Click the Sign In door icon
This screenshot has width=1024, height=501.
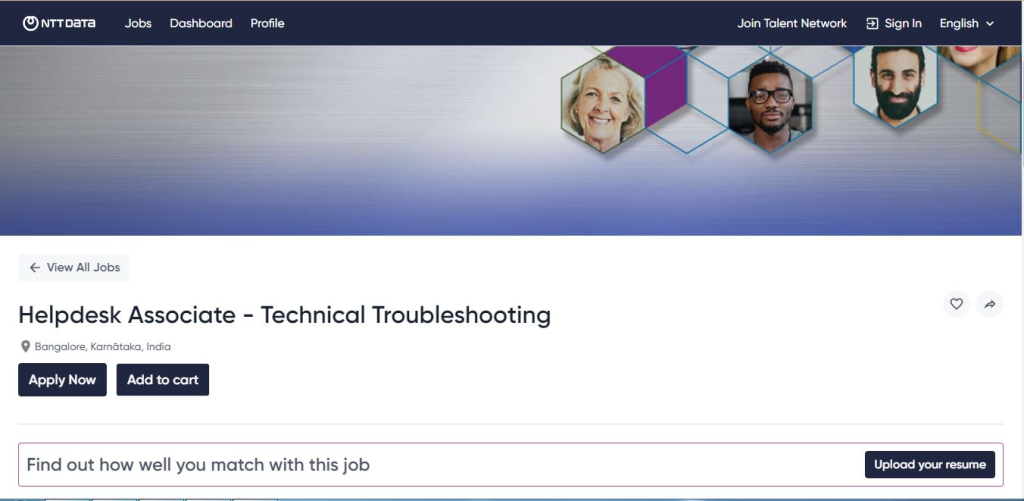pos(872,24)
